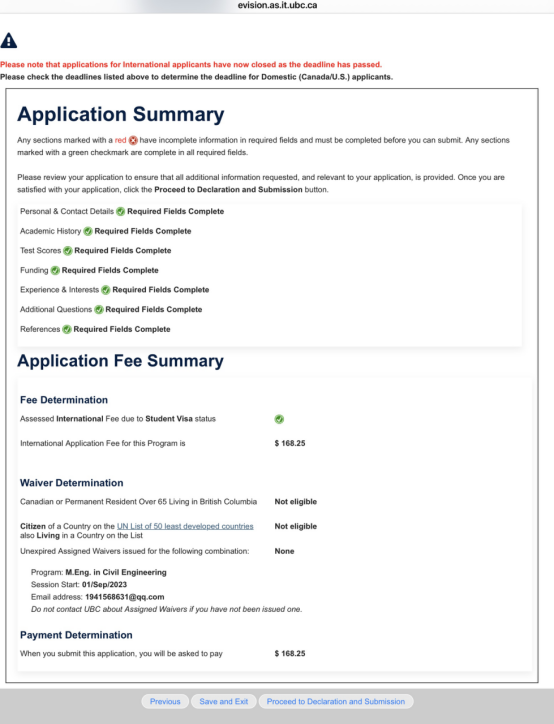Click Experience & Interests green checkmark

coord(106,290)
